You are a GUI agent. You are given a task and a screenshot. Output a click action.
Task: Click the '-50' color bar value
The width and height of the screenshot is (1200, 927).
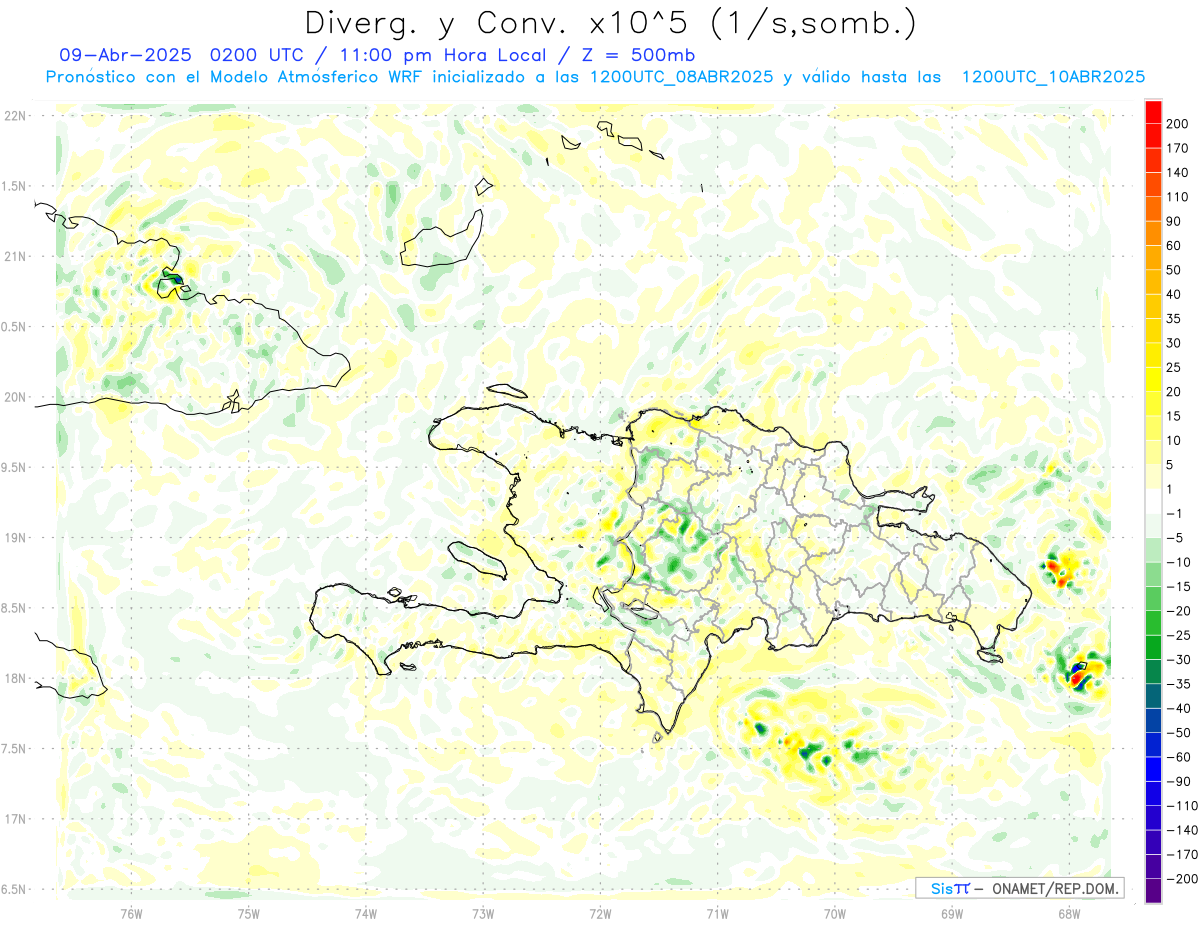pos(1180,733)
